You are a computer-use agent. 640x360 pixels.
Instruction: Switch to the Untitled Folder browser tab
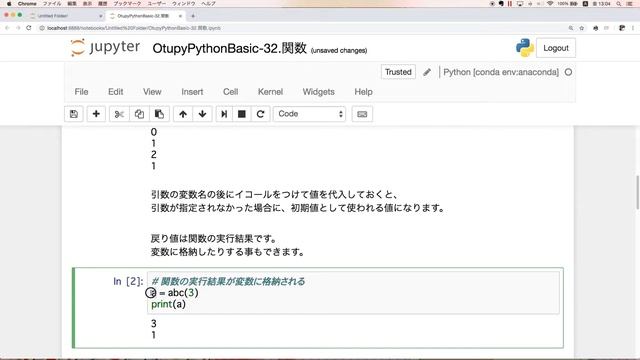click(x=65, y=16)
